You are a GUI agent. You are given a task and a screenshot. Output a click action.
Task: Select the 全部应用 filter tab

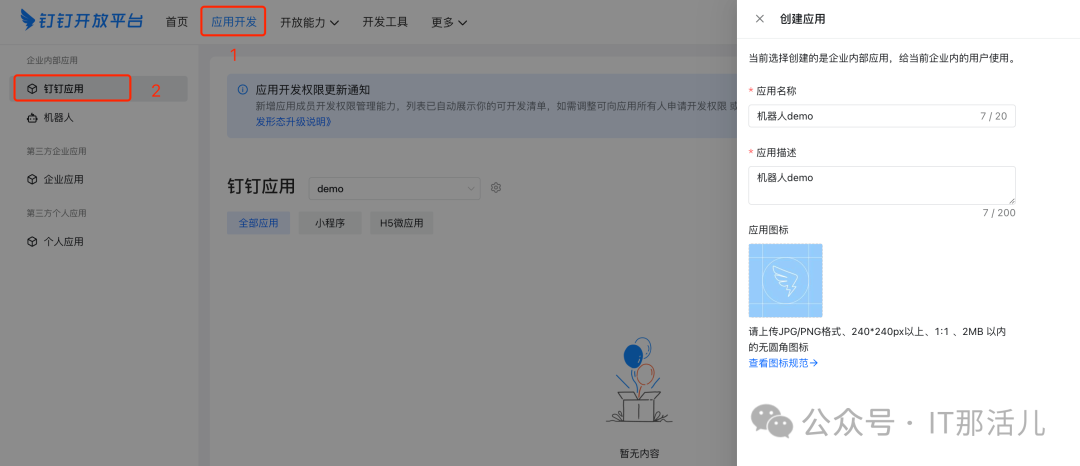pyautogui.click(x=258, y=223)
